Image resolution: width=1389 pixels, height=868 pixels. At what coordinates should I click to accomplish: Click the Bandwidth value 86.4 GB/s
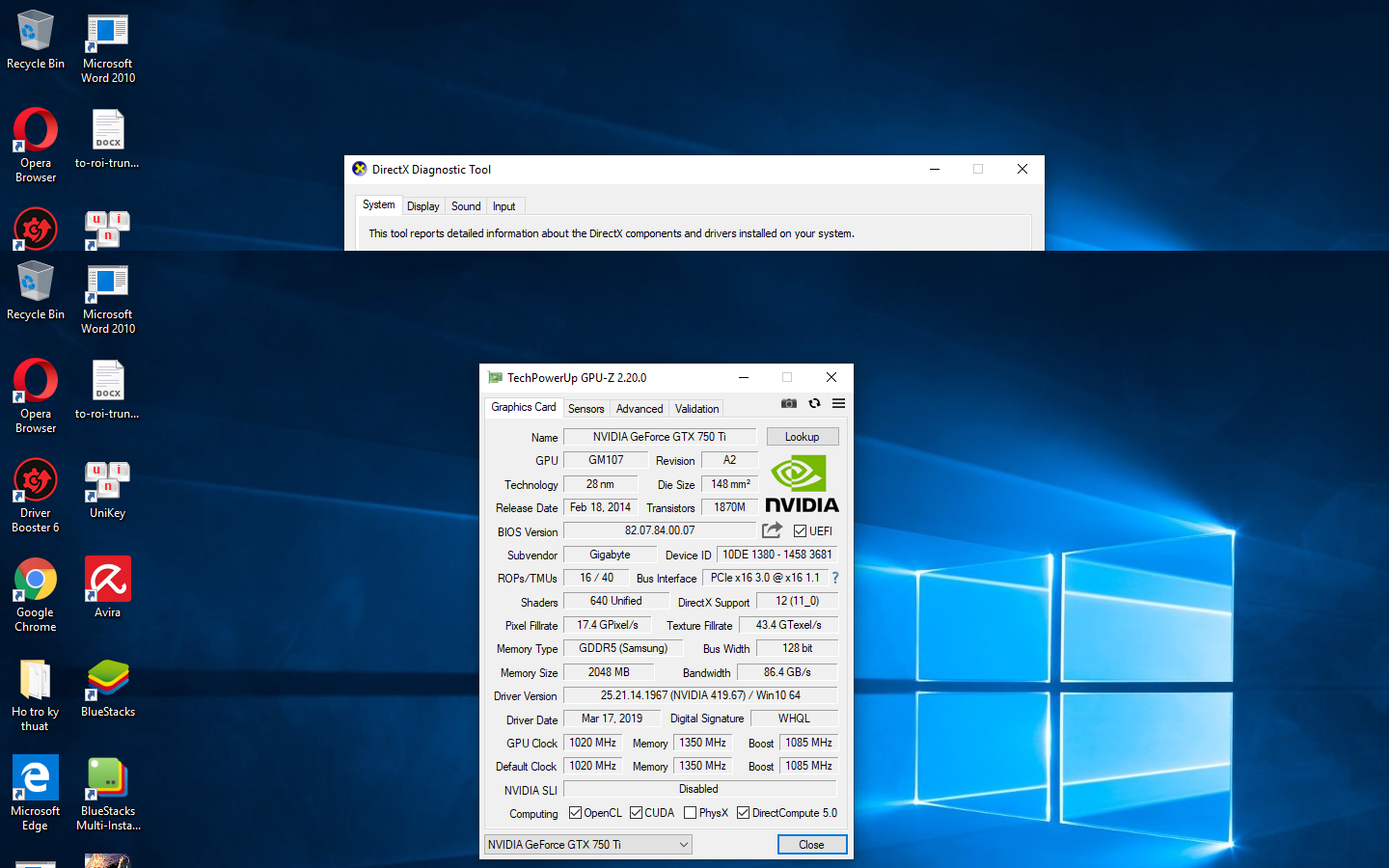pos(788,672)
